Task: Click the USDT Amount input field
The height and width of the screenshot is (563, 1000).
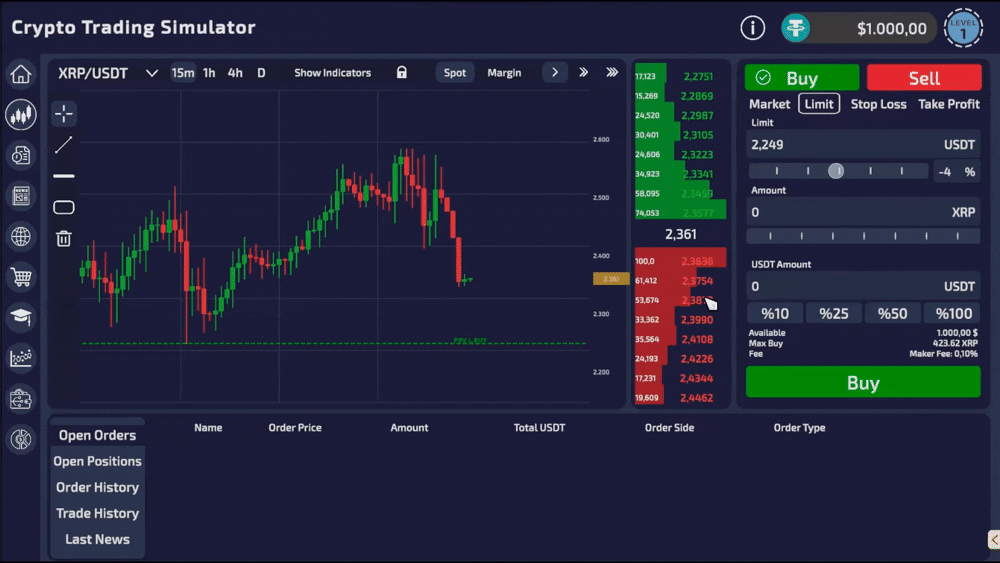Action: tap(863, 286)
